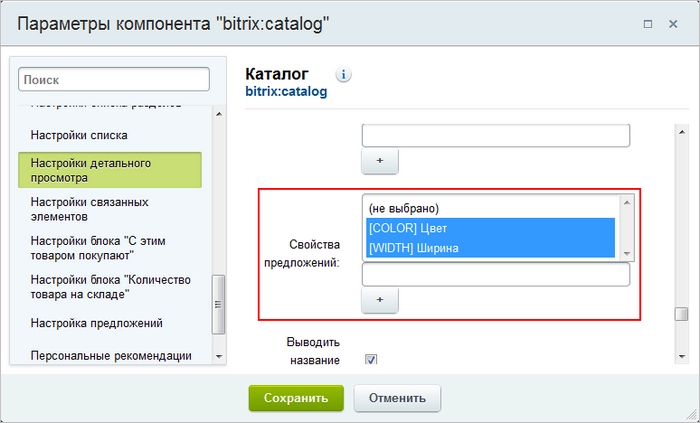Click the upper plus button above offers properties

pos(379,160)
